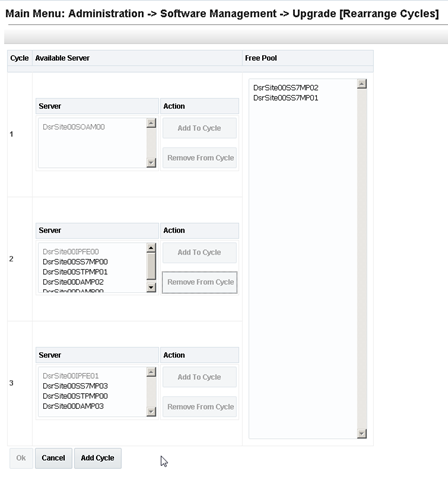Image resolution: width=448 pixels, height=486 pixels.
Task: Select DsrSite00STPMP01 in Cycle 2 list
Action: (75, 272)
